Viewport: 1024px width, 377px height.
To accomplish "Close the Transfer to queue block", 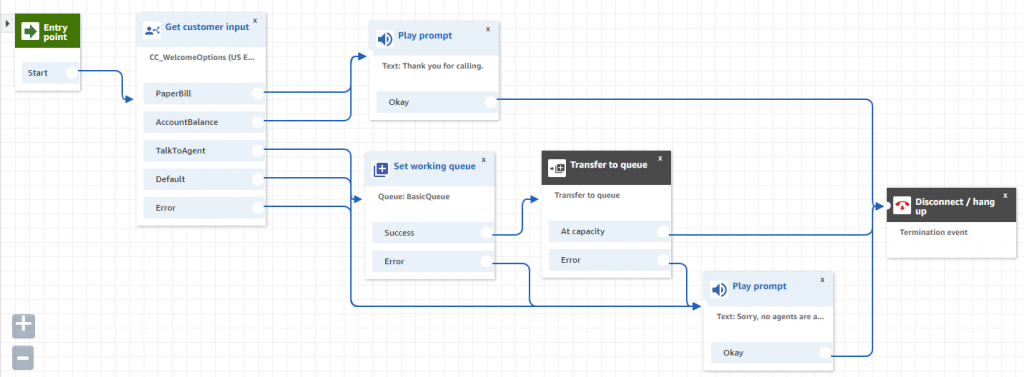I will (660, 158).
